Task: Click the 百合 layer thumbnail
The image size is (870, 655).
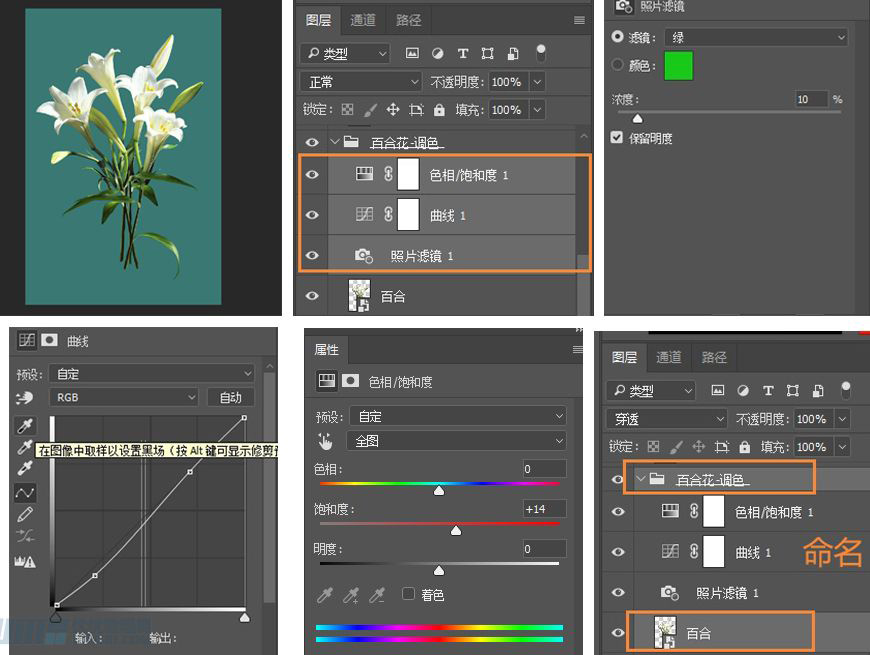Action: [359, 295]
